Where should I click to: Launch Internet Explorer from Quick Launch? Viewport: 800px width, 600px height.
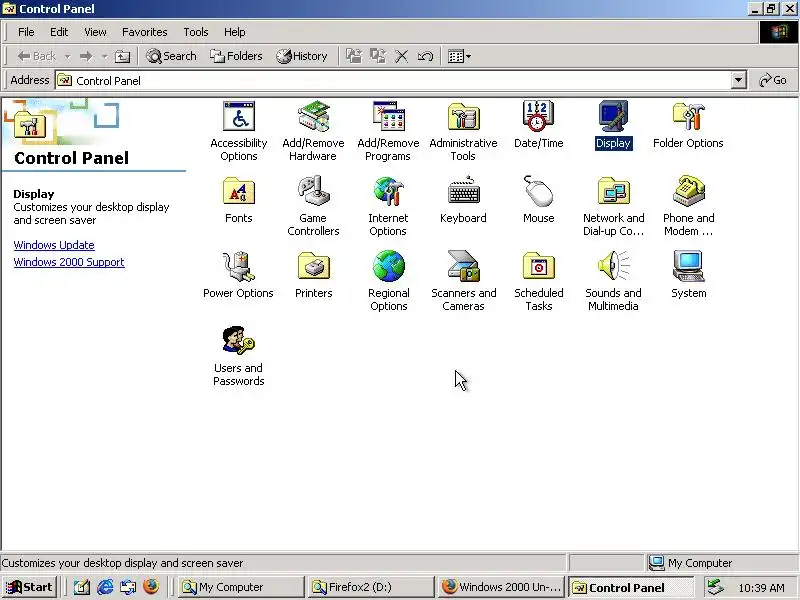click(x=105, y=587)
